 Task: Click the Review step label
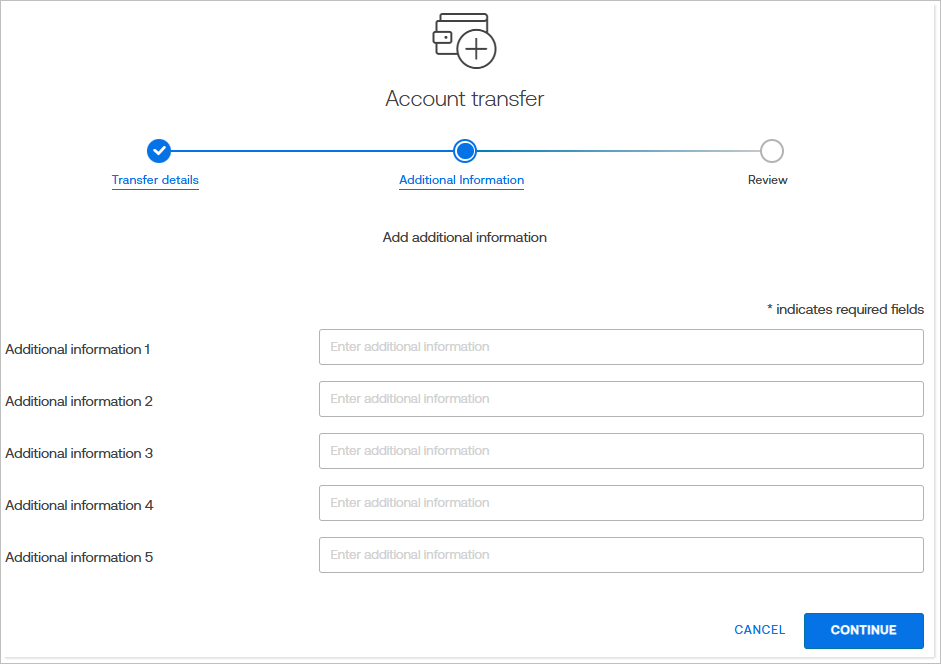[767, 180]
